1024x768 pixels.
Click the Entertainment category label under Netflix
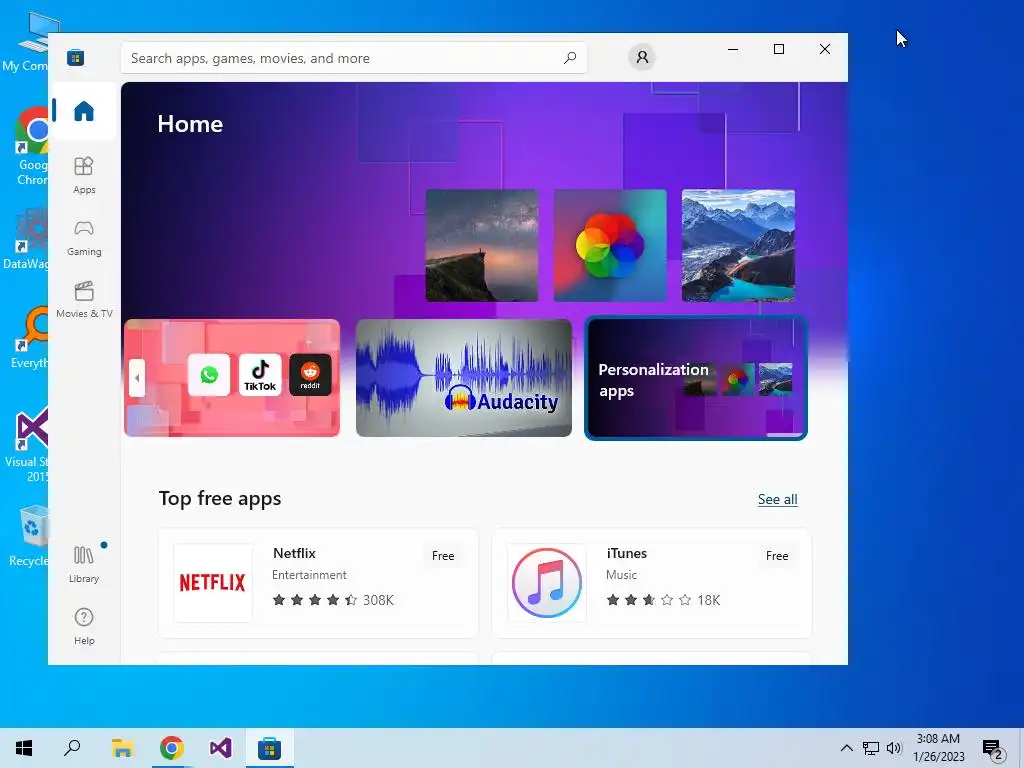[309, 575]
